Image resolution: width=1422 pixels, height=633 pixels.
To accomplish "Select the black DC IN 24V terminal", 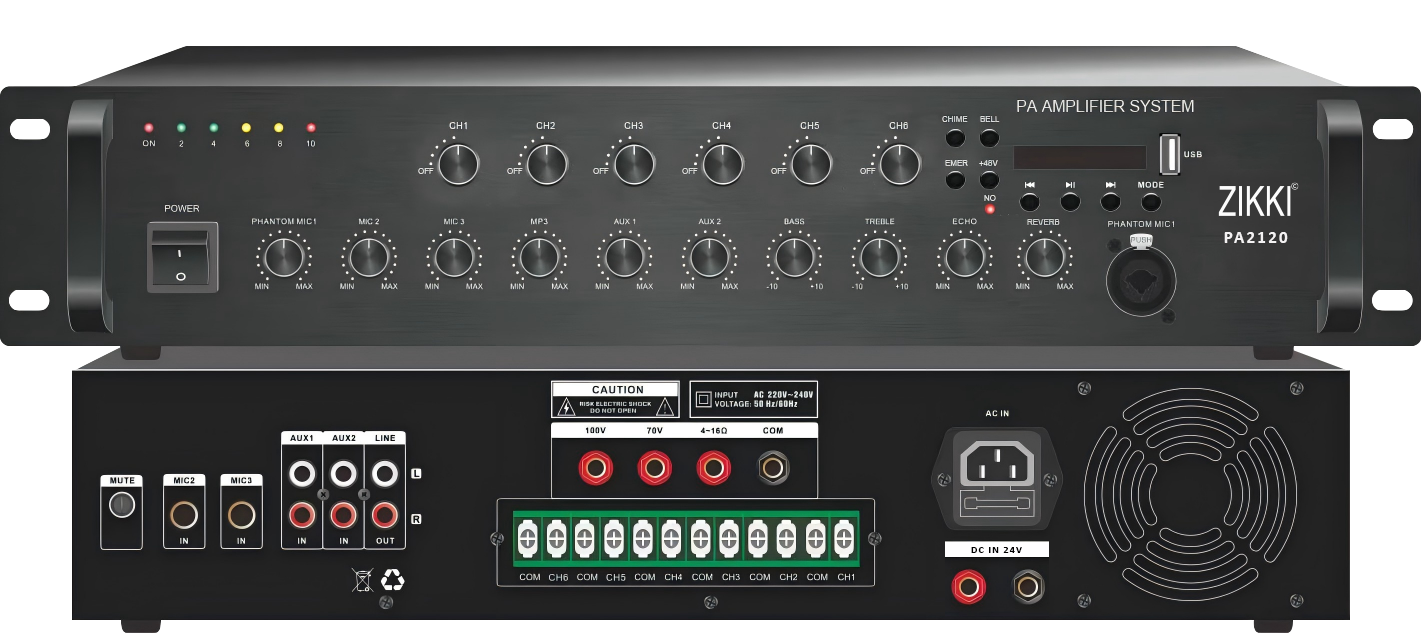I will click(x=1026, y=586).
